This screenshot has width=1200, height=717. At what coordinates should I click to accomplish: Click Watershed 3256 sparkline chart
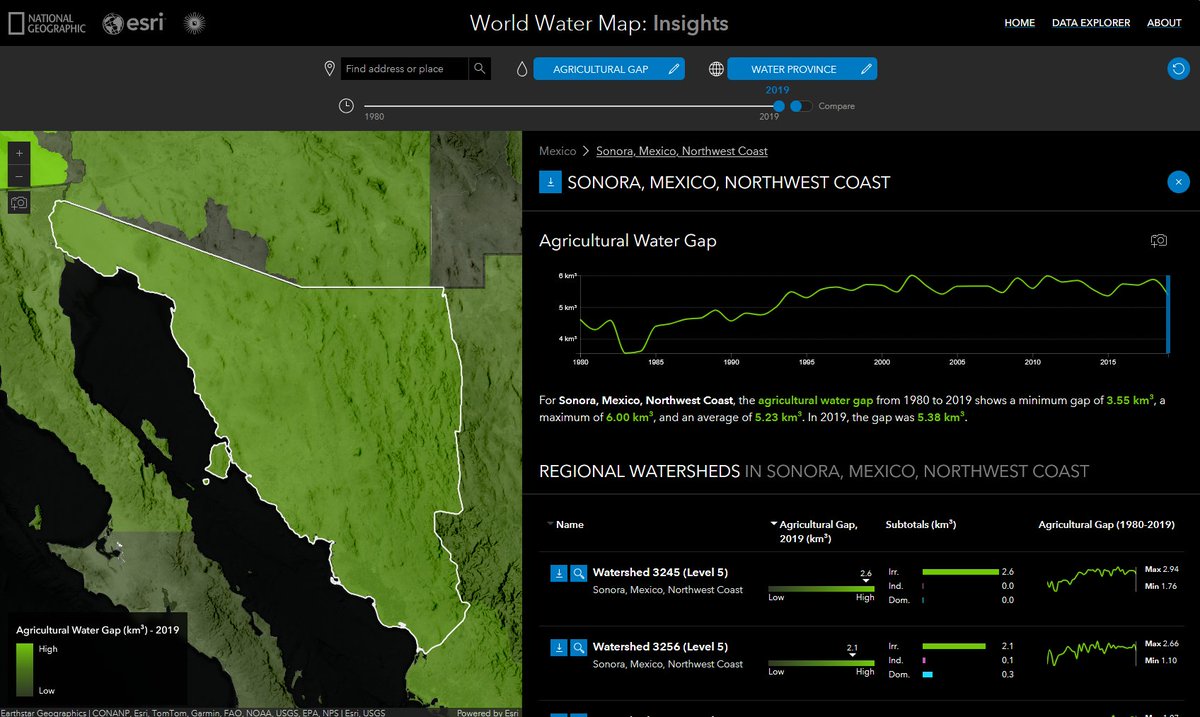[x=1091, y=653]
